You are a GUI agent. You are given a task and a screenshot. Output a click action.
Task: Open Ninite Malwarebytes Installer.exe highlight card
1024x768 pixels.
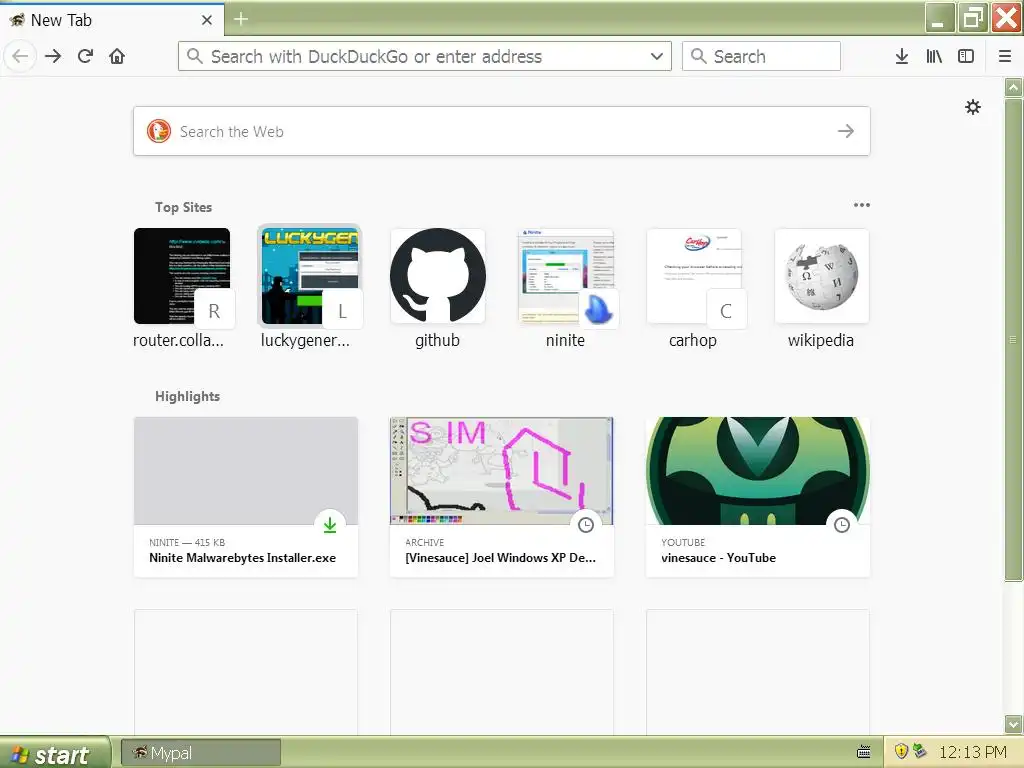[246, 497]
